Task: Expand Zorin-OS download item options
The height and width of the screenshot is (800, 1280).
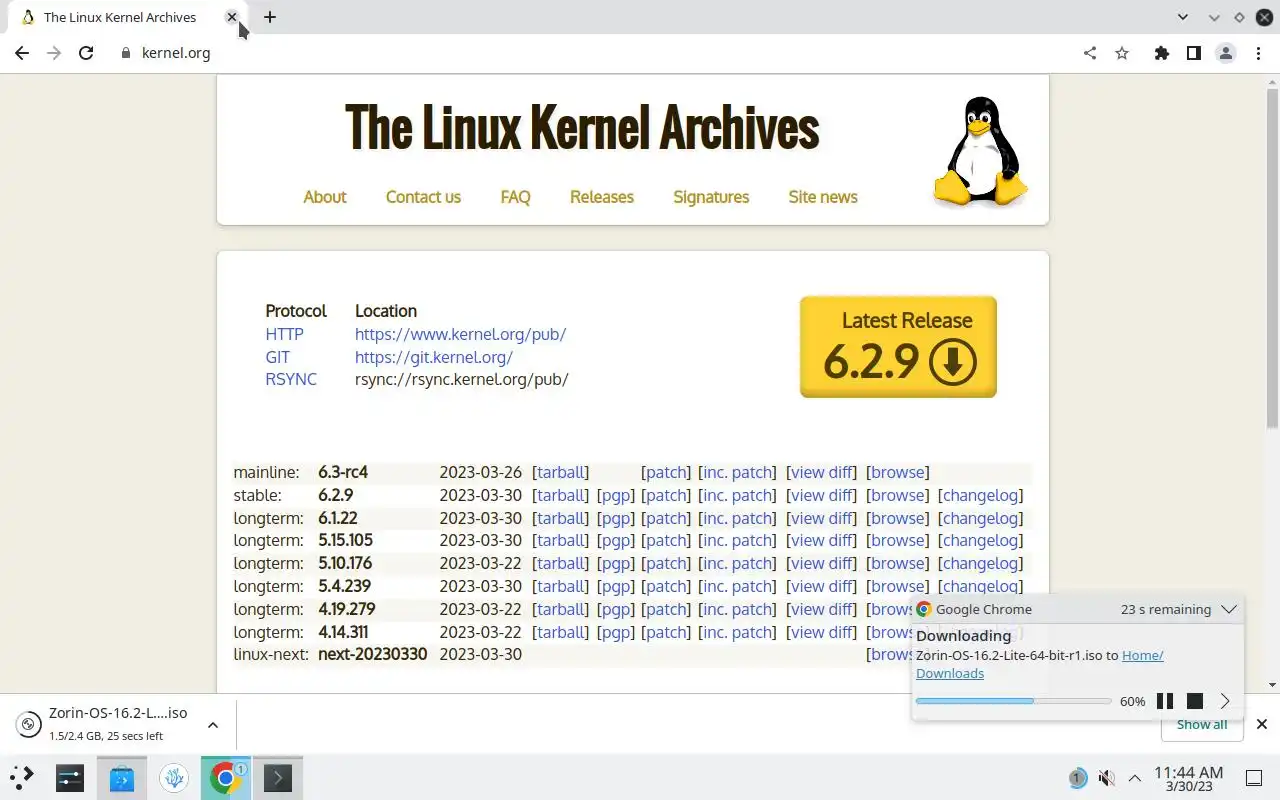Action: coord(212,725)
